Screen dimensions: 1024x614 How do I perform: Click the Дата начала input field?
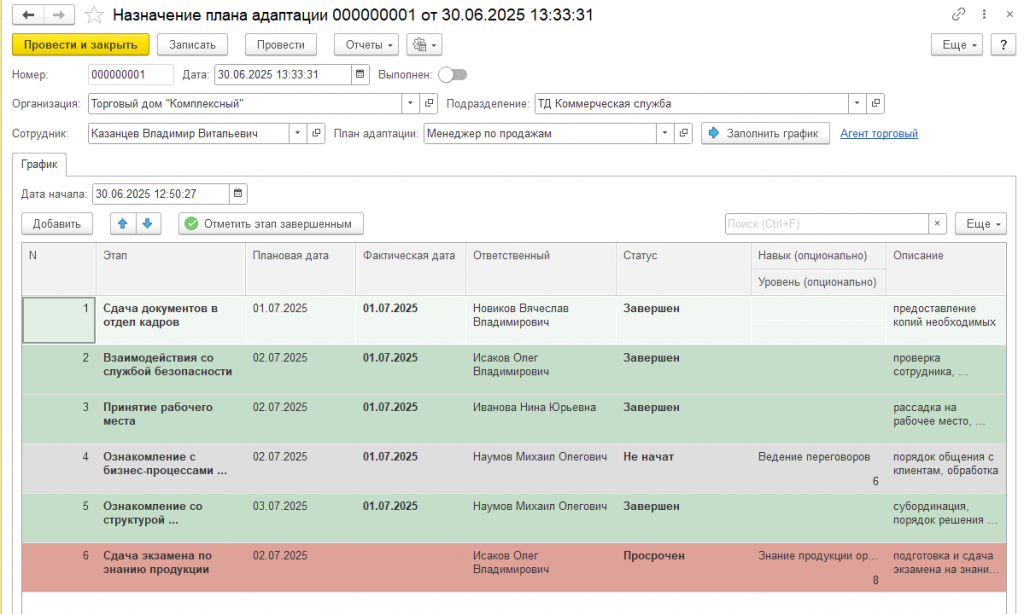[161, 194]
